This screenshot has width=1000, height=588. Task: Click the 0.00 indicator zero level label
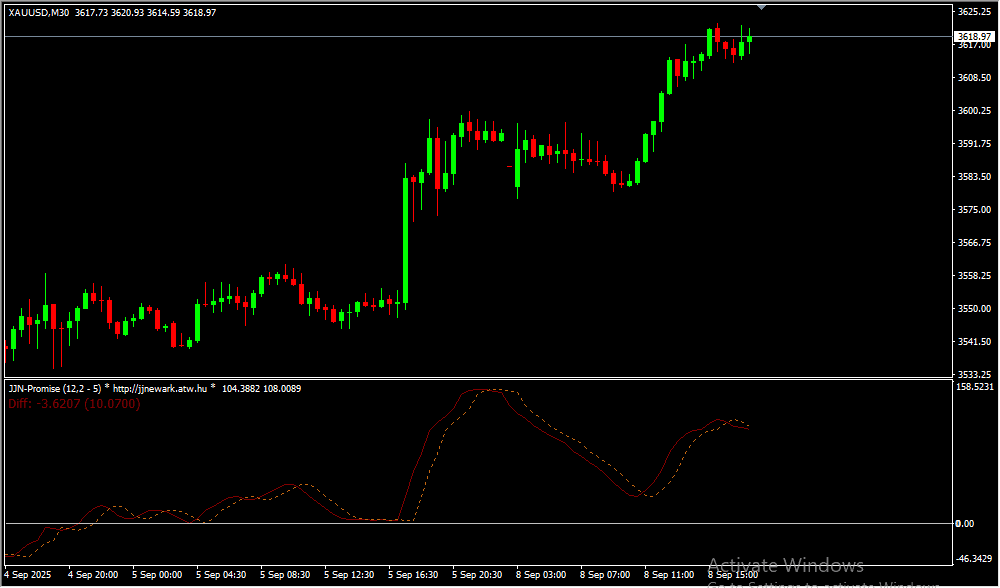[964, 523]
